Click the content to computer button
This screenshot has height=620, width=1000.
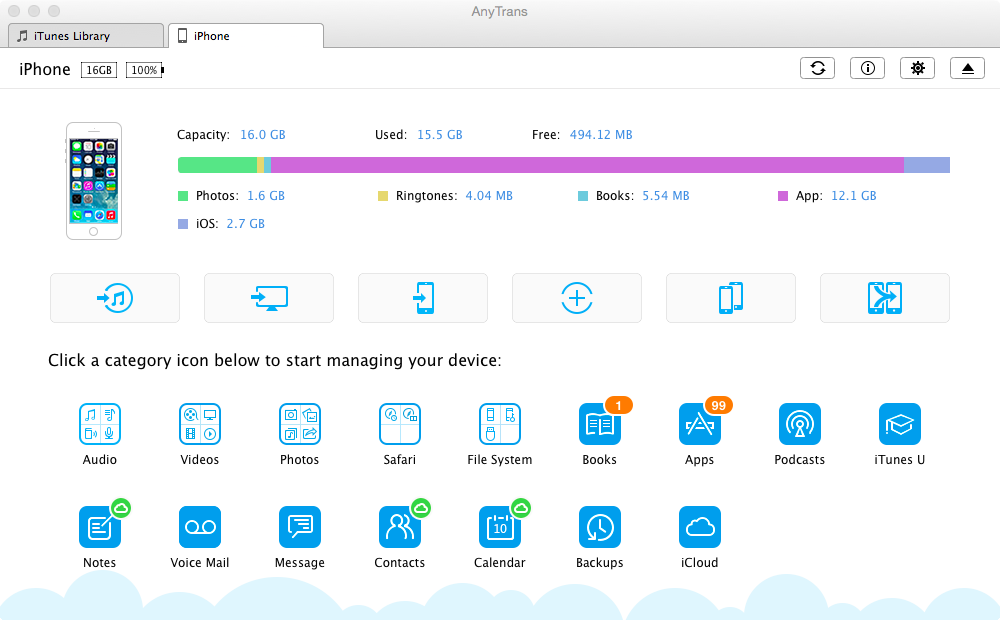pyautogui.click(x=268, y=298)
